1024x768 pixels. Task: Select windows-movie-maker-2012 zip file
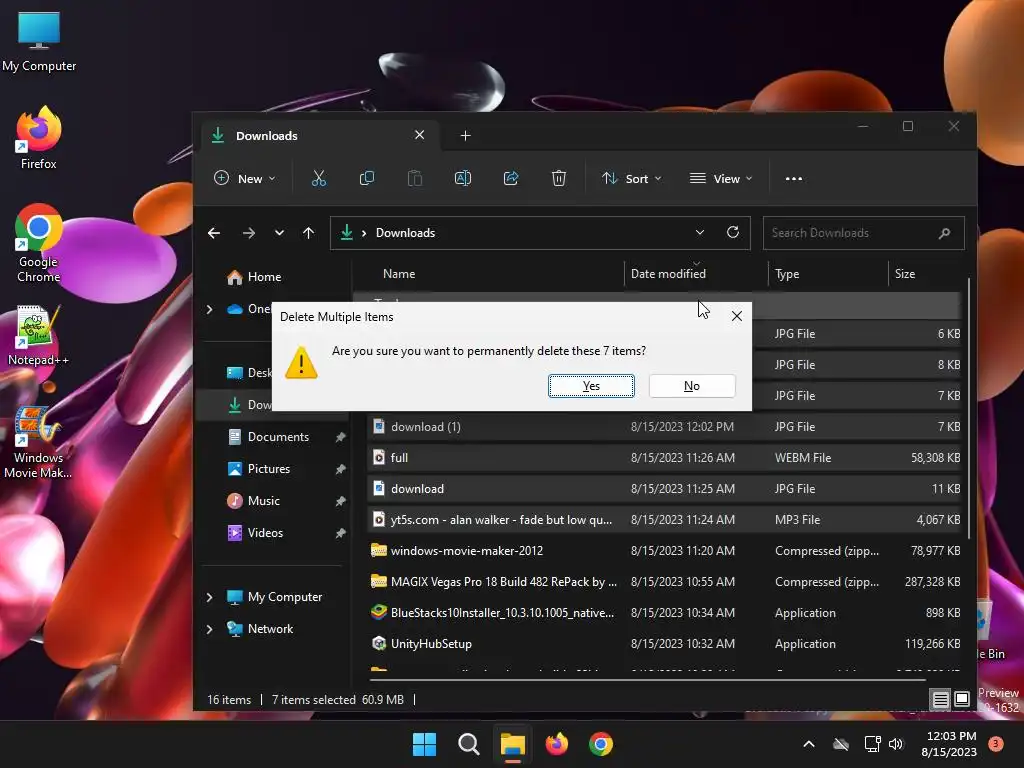[x=664, y=551]
